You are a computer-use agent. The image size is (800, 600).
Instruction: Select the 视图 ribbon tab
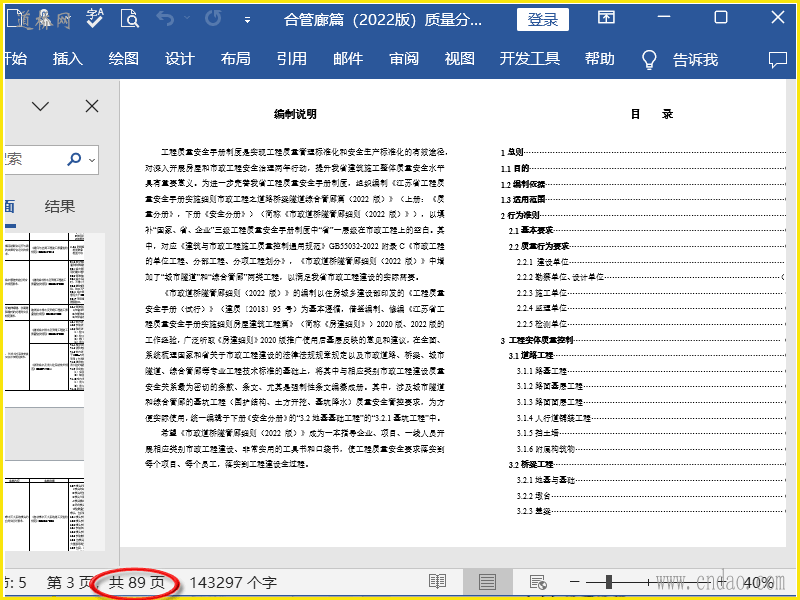point(460,59)
